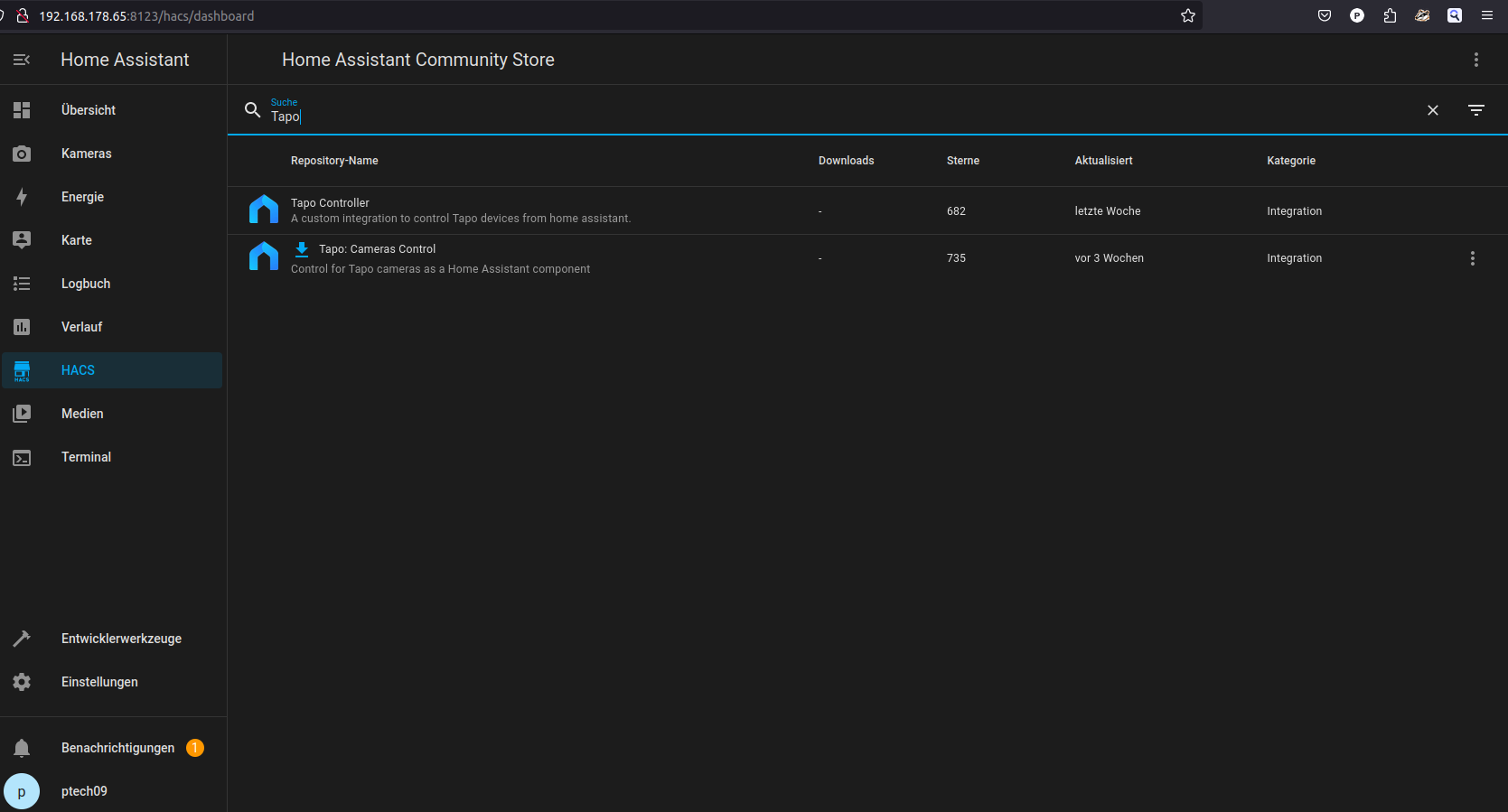Viewport: 1508px width, 812px height.
Task: Select Medien in the sidebar
Action: (82, 414)
